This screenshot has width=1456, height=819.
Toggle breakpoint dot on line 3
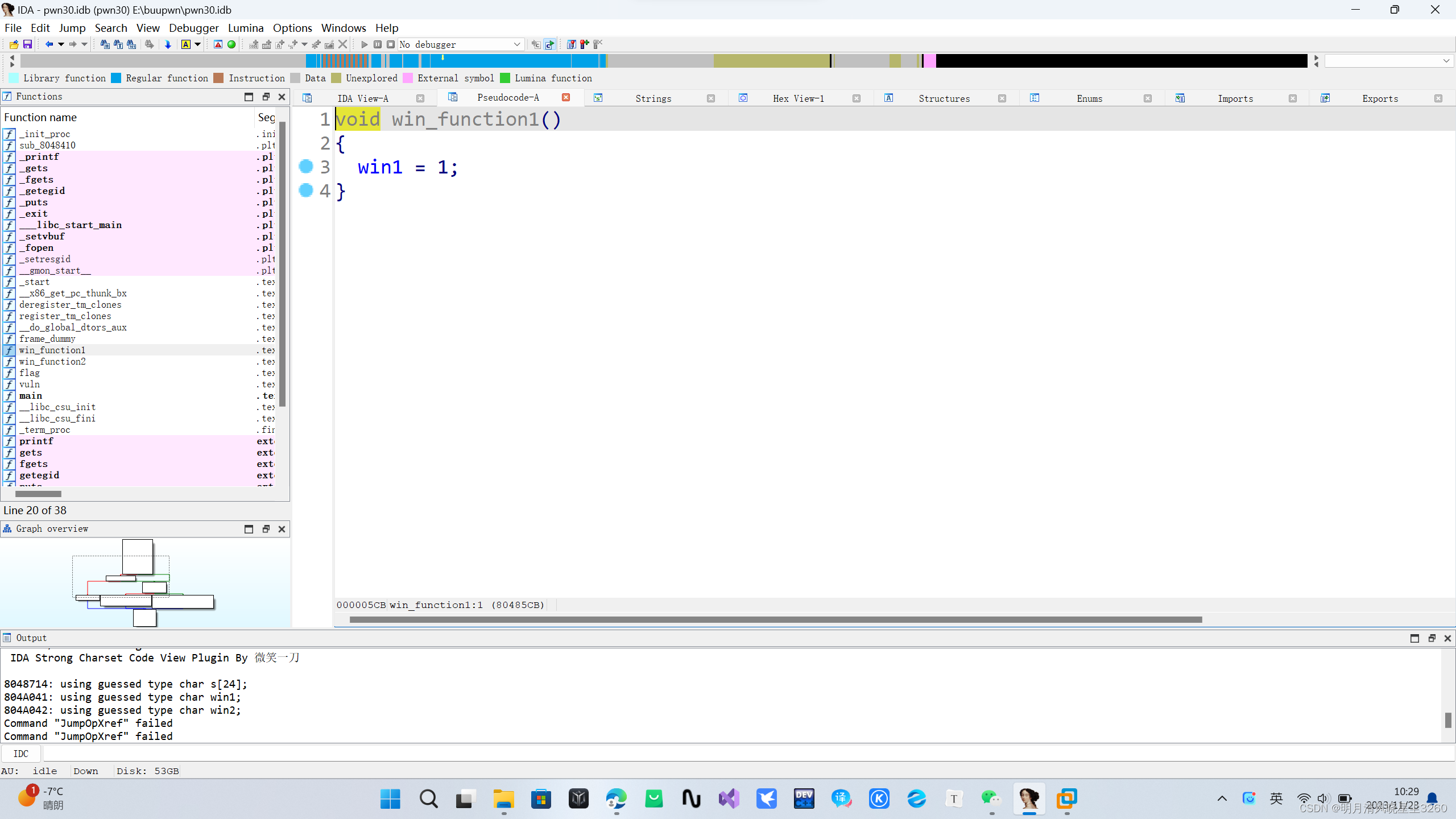point(306,166)
